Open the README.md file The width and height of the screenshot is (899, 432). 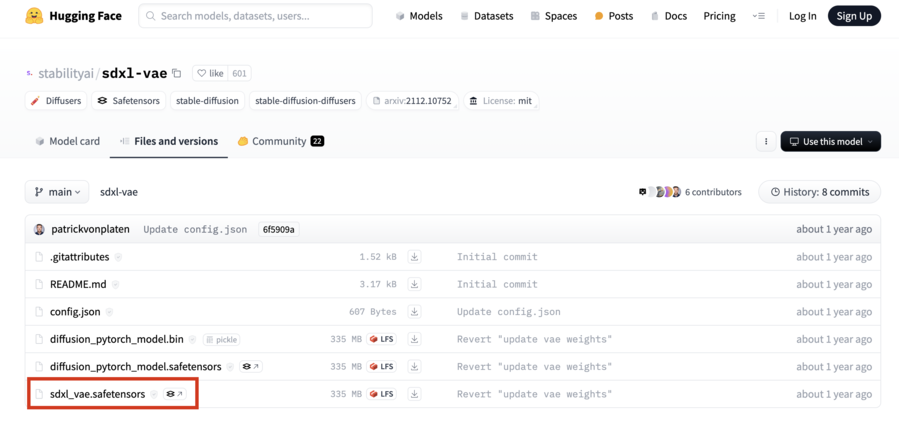tap(79, 285)
